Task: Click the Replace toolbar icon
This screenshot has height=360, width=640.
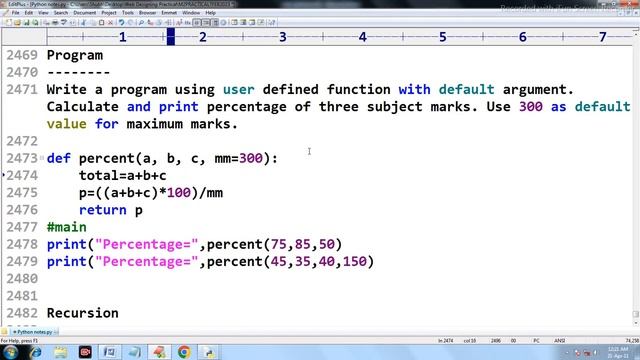Action: (x=150, y=22)
